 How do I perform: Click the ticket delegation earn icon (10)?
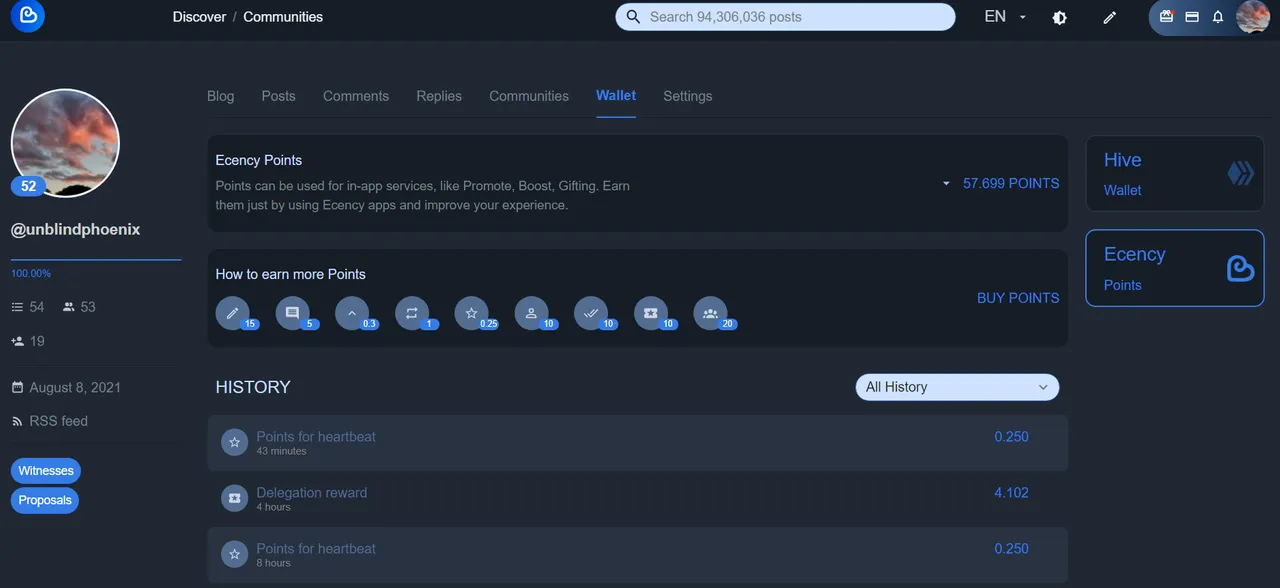pos(651,313)
